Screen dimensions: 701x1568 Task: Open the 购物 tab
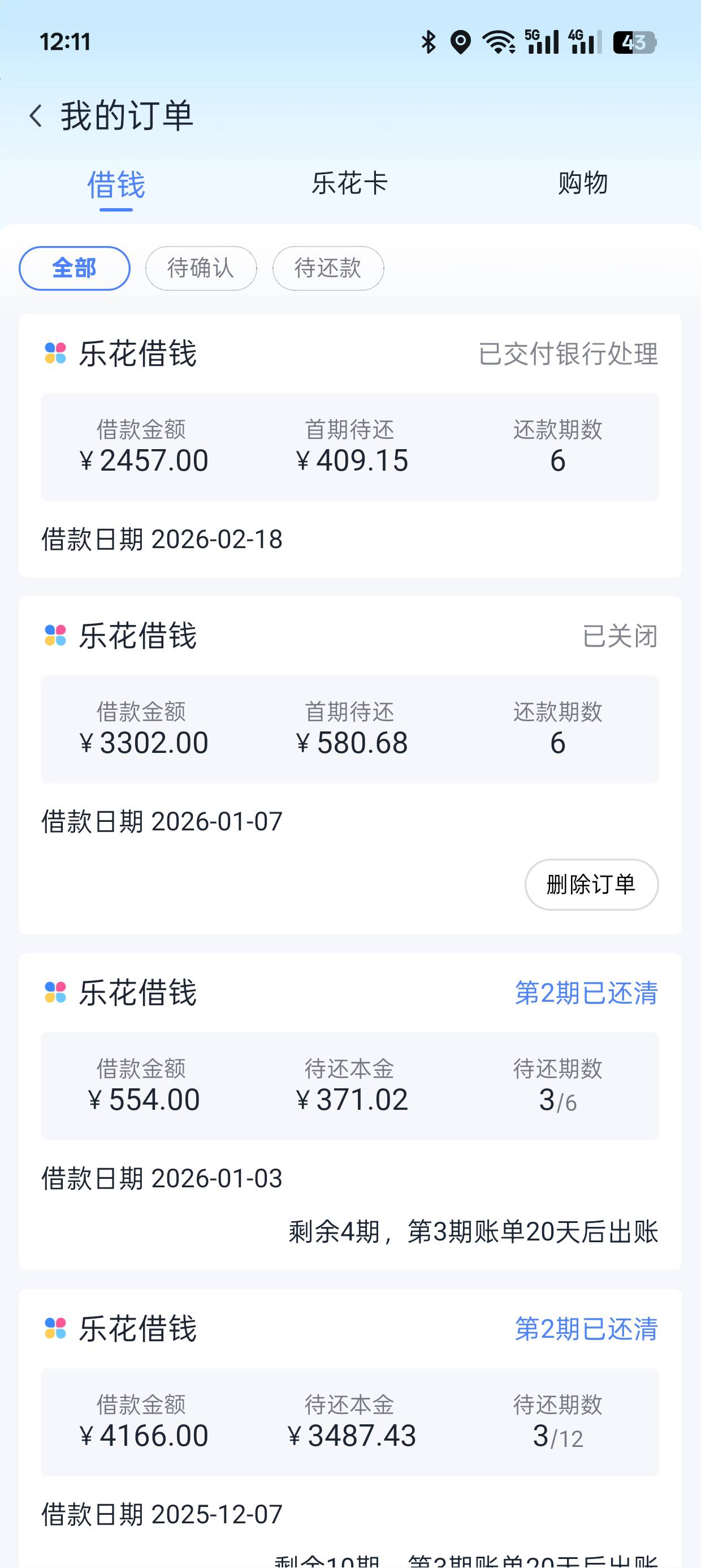coord(583,183)
